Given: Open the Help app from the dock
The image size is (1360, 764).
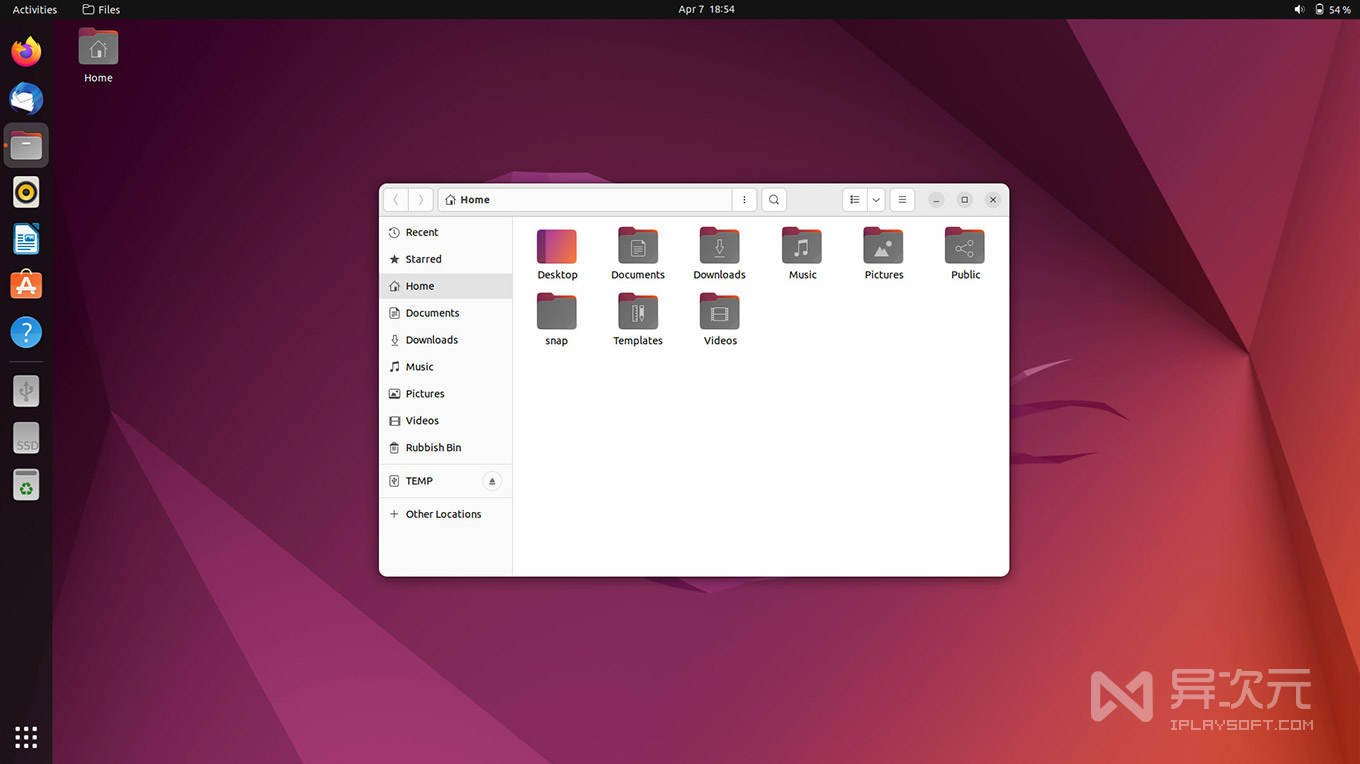Looking at the screenshot, I should (x=25, y=331).
